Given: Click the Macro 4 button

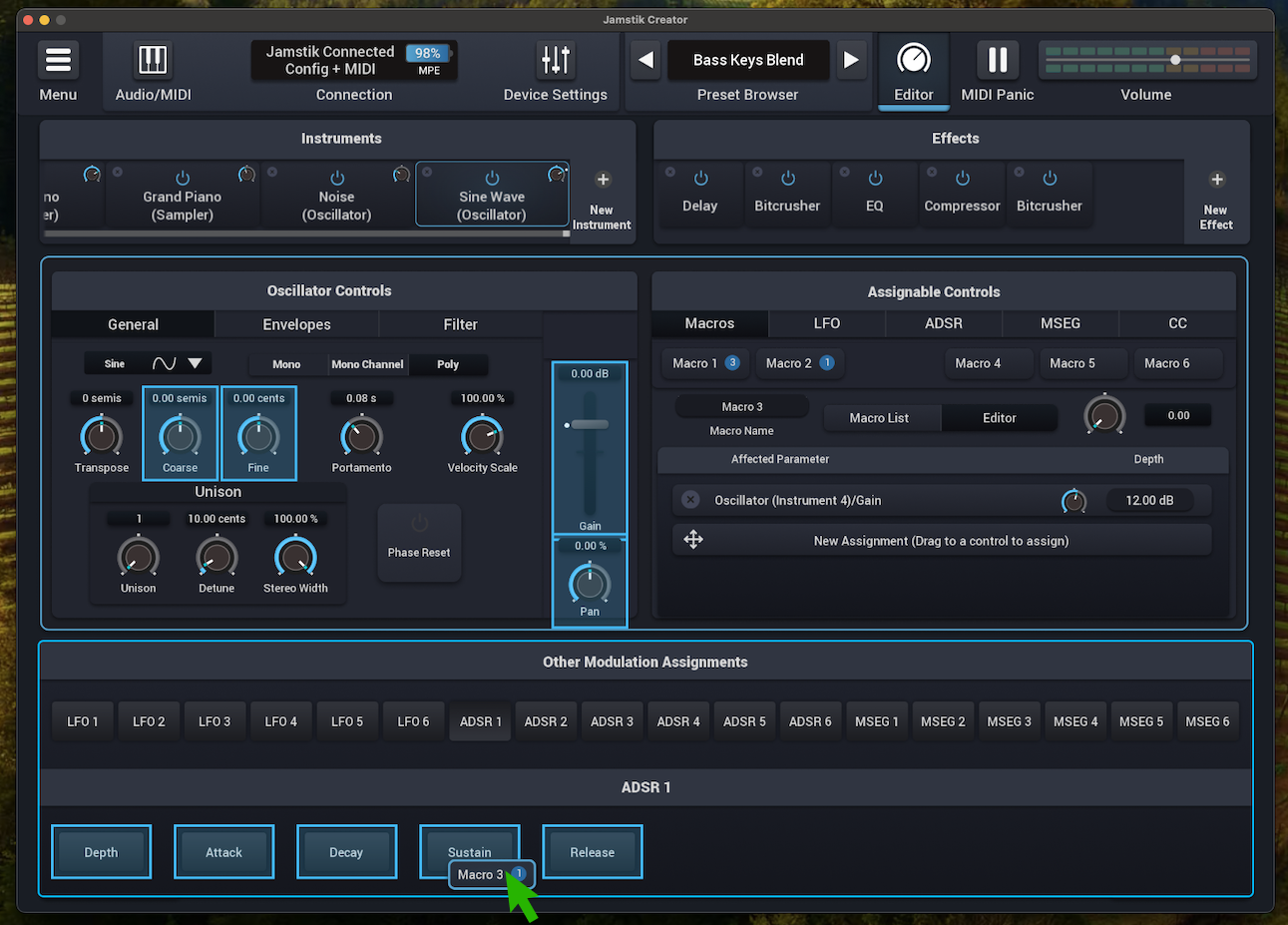Looking at the screenshot, I should pyautogui.click(x=977, y=363).
